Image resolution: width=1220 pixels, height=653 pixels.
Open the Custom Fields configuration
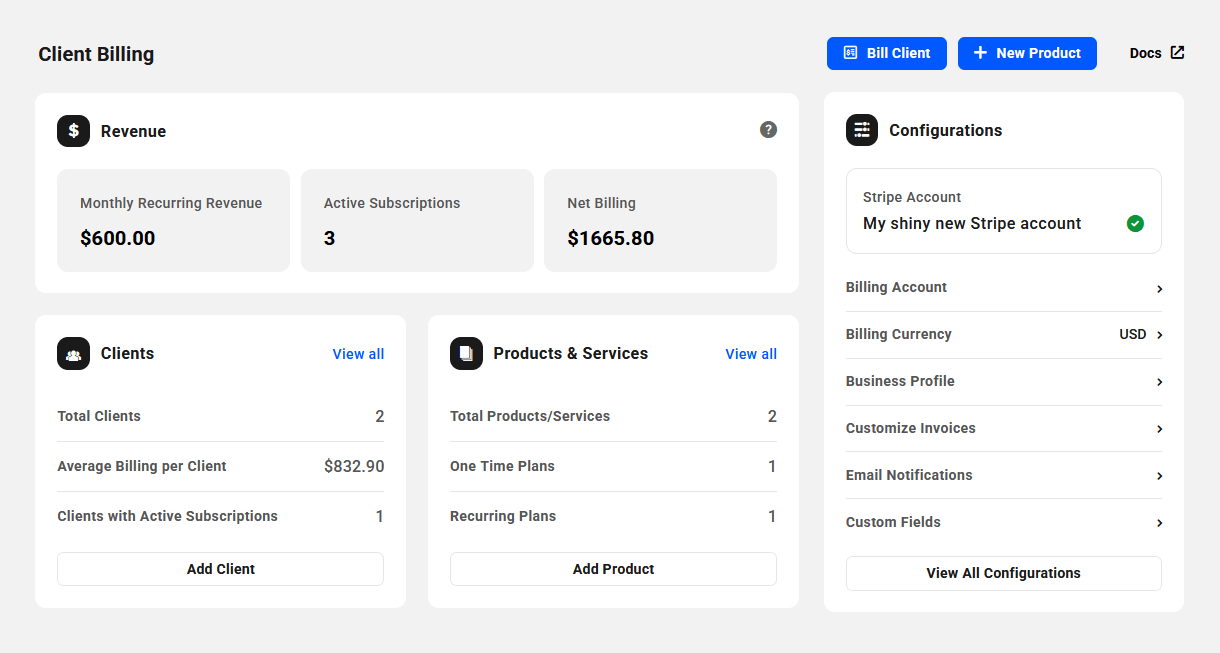coord(1003,523)
